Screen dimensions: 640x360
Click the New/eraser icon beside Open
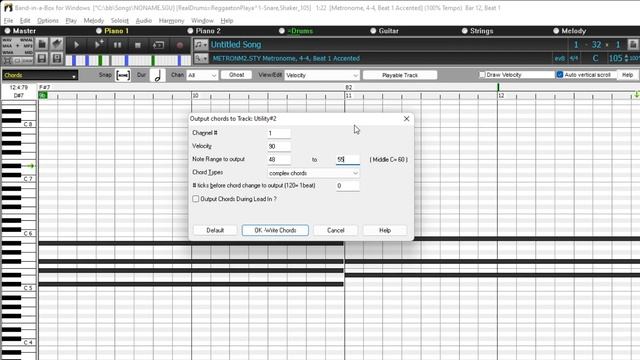coord(57,44)
